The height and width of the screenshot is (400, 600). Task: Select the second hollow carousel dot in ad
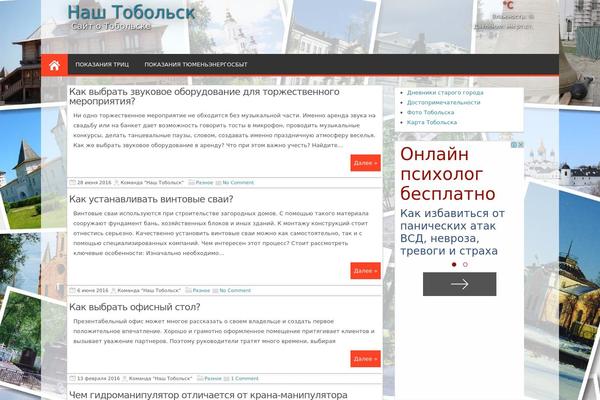465,264
